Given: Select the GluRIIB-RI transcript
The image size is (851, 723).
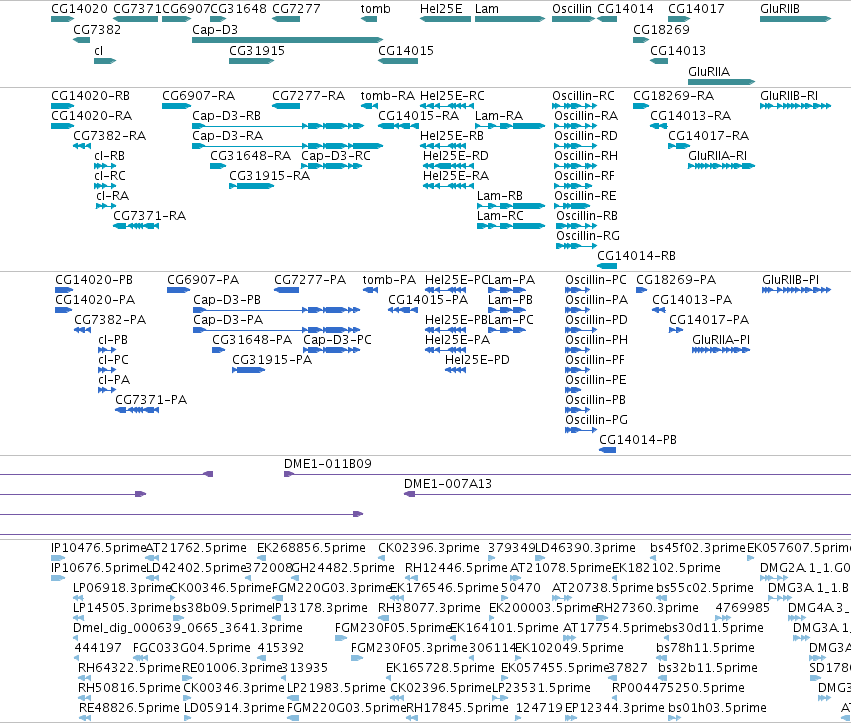Looking at the screenshot, I should (795, 106).
